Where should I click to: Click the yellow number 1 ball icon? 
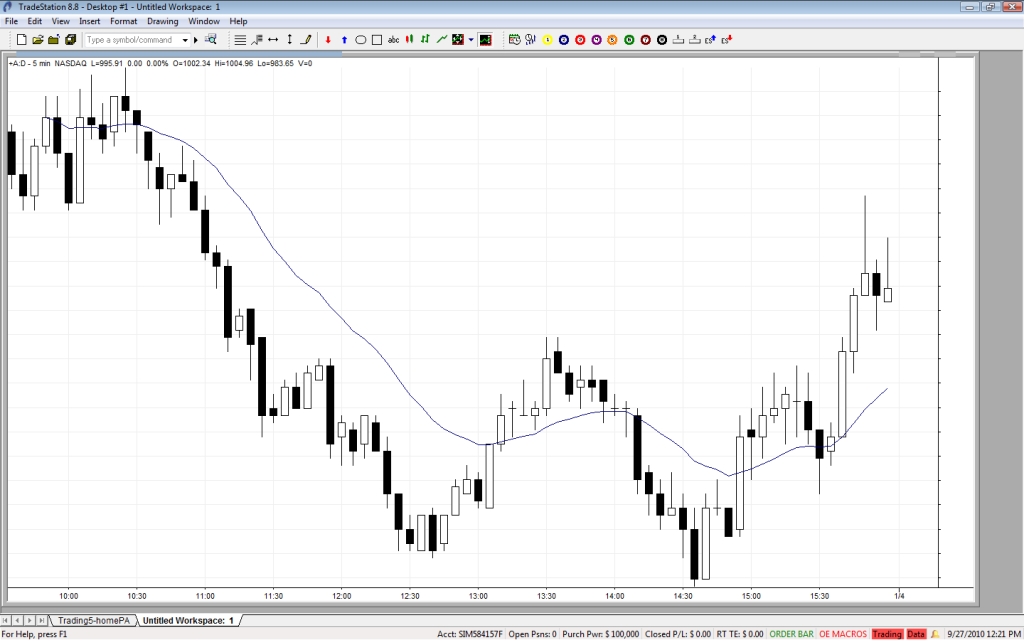(547, 40)
